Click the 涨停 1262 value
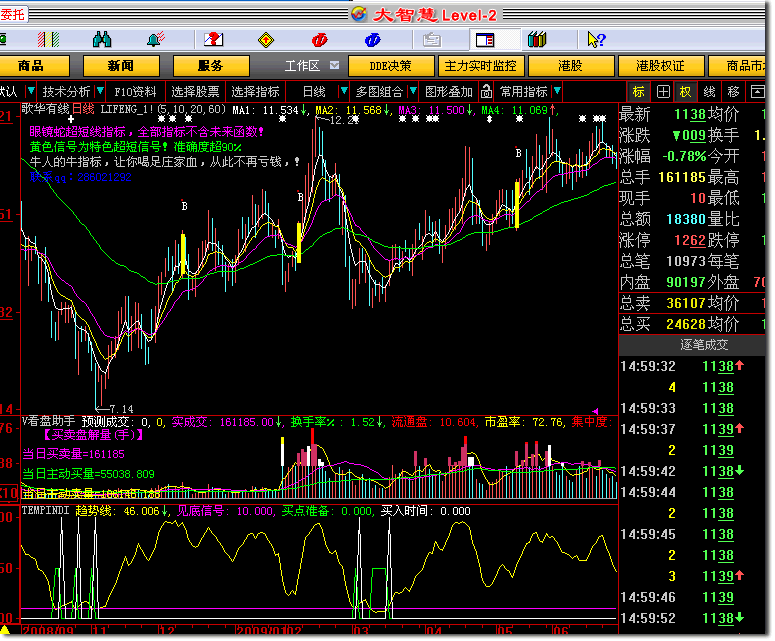The width and height of the screenshot is (775, 641). 690,240
